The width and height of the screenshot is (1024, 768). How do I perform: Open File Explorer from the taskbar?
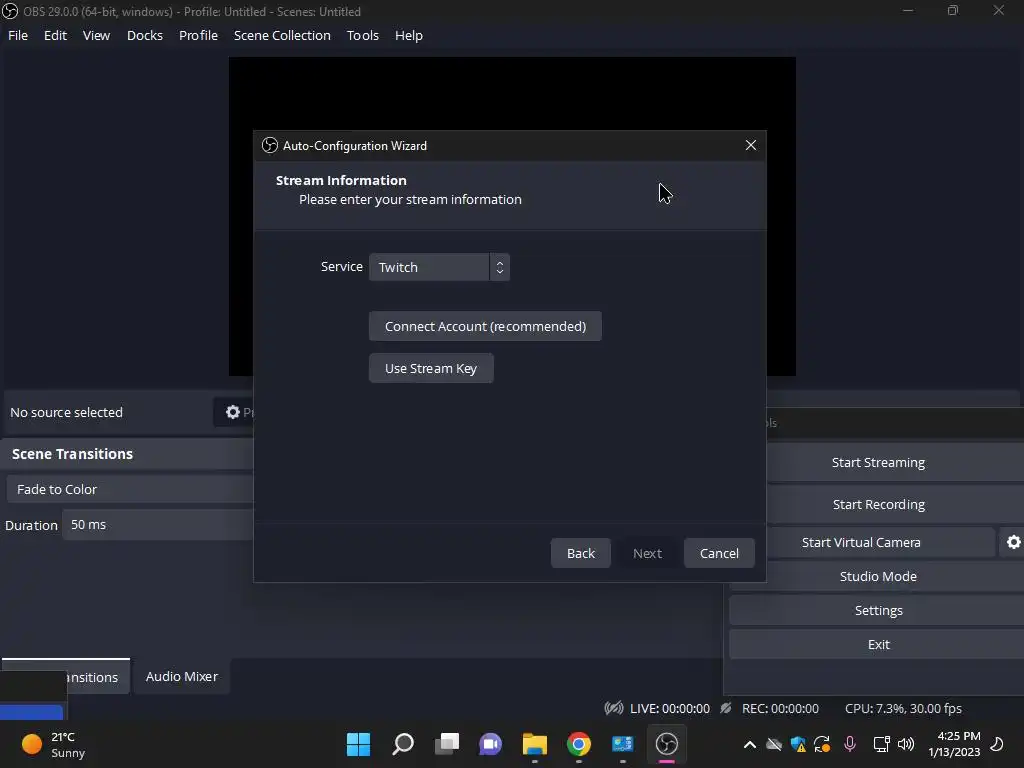pos(534,744)
